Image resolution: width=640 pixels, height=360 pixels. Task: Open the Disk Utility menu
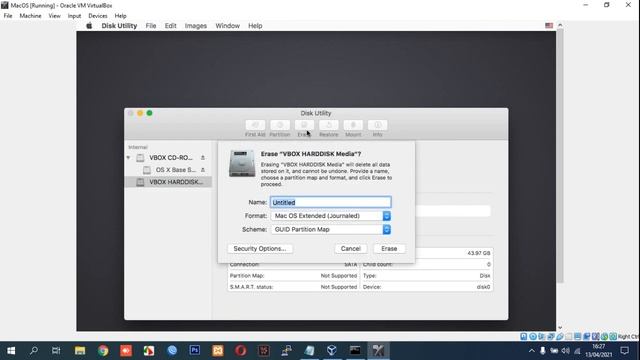(119, 26)
